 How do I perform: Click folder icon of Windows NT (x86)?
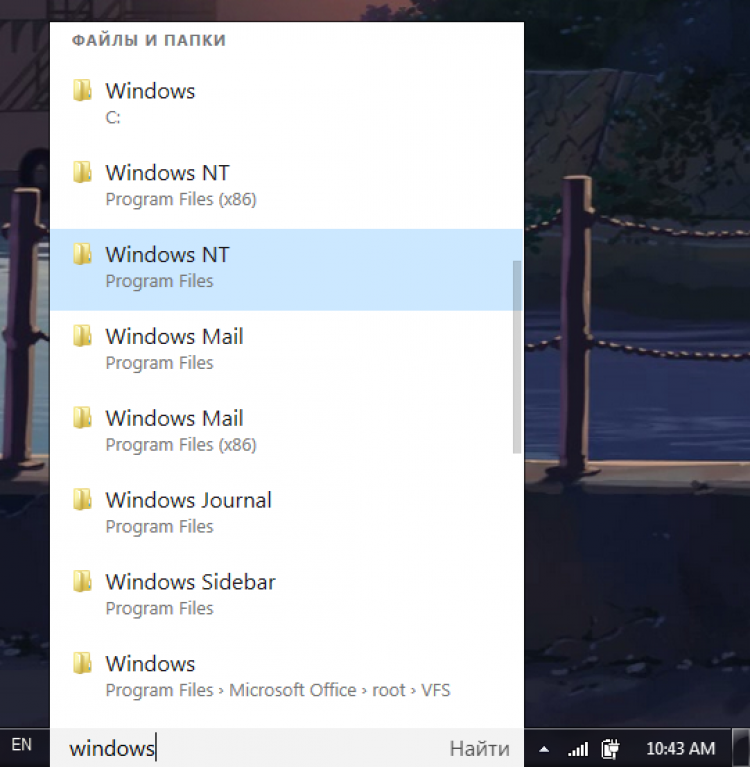[x=82, y=172]
